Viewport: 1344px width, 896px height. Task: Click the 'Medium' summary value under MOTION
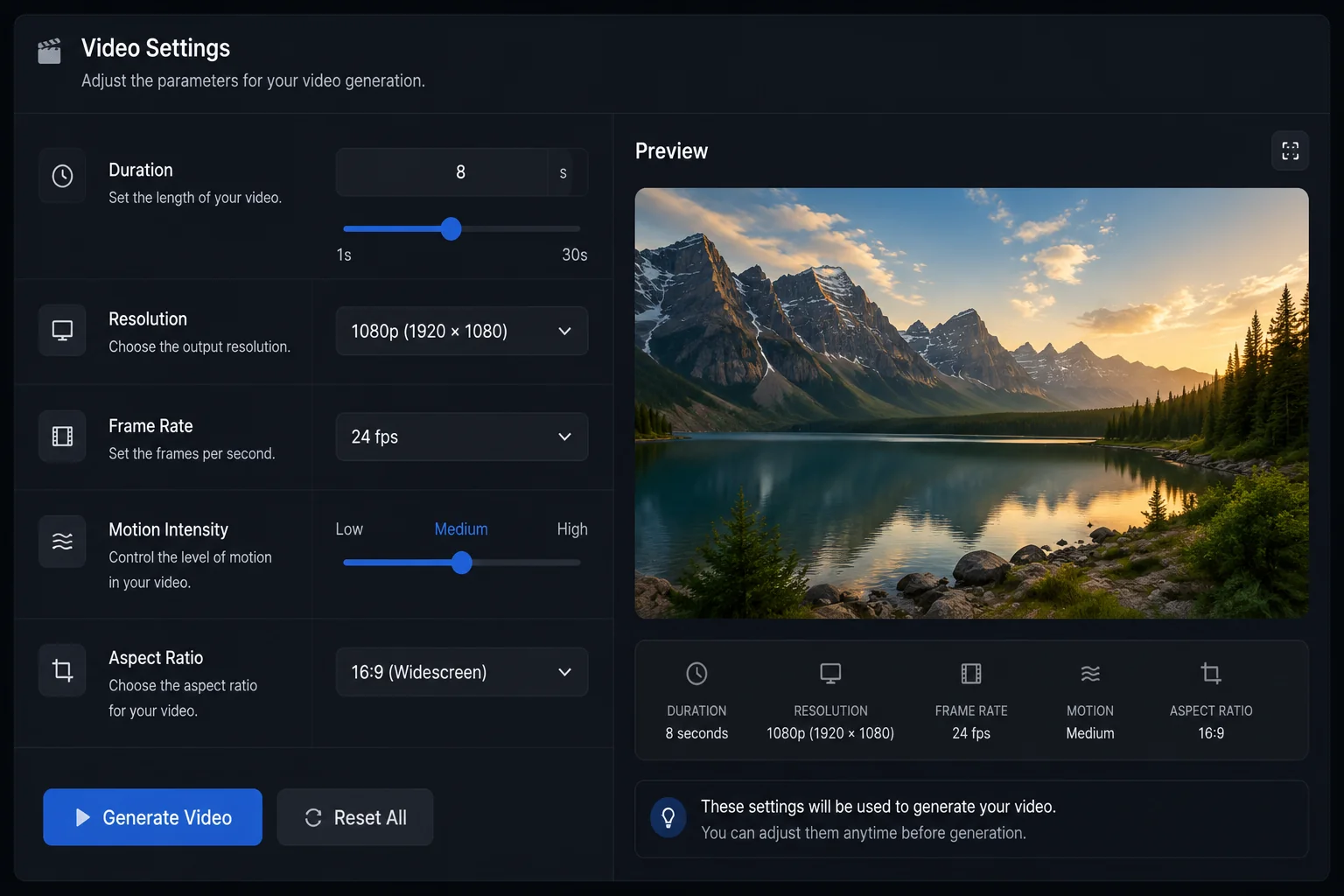pos(1090,733)
